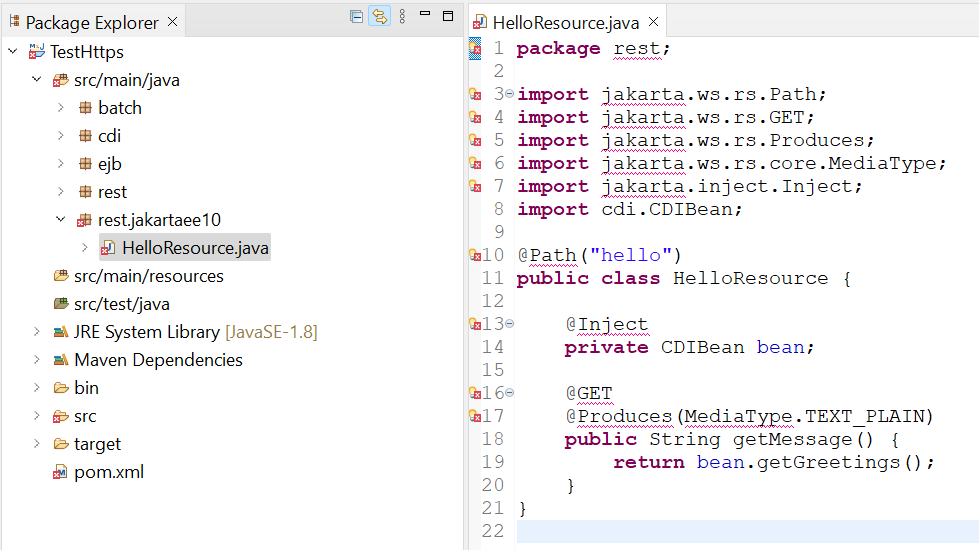979x550 pixels.
Task: Fold the imports block at line 3
Action: tap(509, 94)
